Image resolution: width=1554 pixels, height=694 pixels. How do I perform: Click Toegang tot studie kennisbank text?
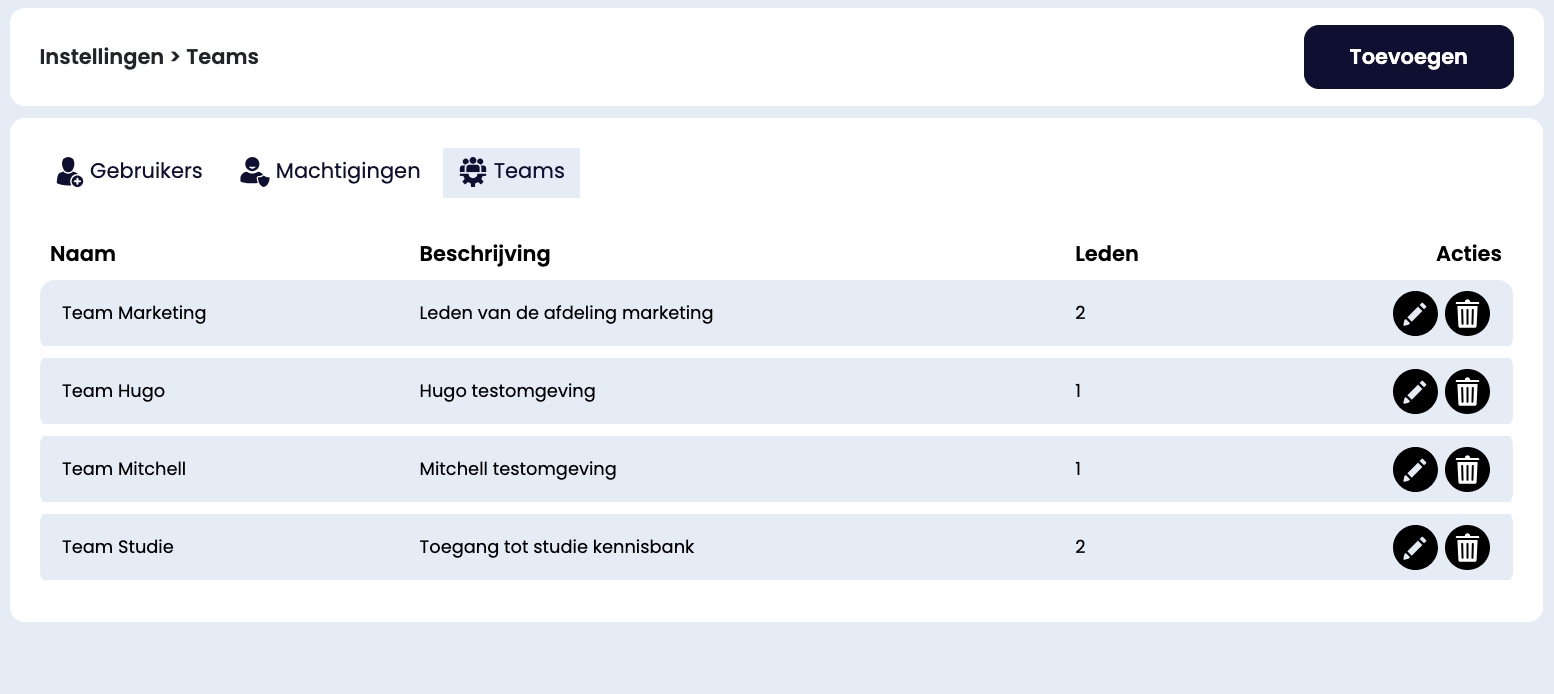557,547
